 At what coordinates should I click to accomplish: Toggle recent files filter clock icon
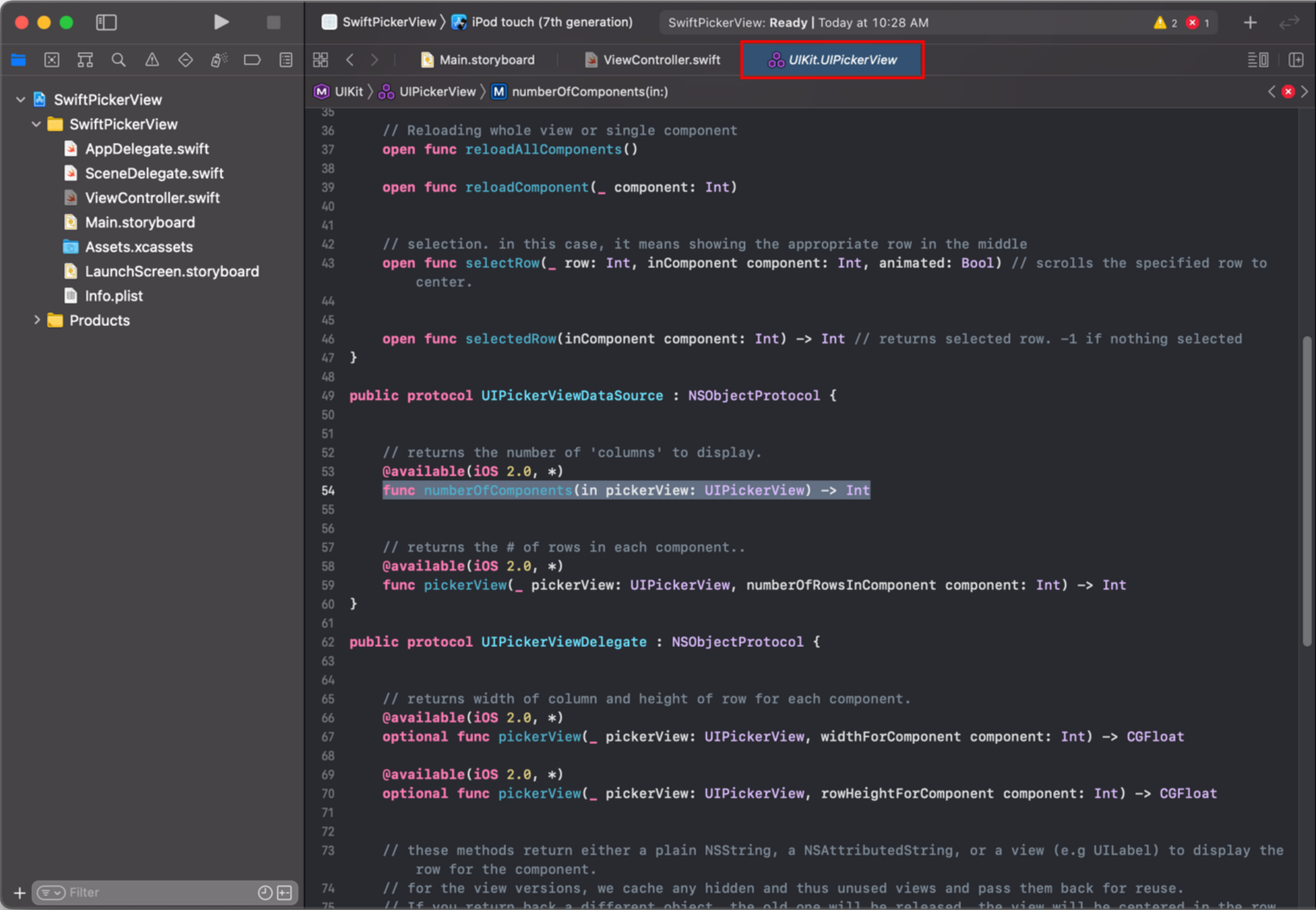pyautogui.click(x=265, y=893)
